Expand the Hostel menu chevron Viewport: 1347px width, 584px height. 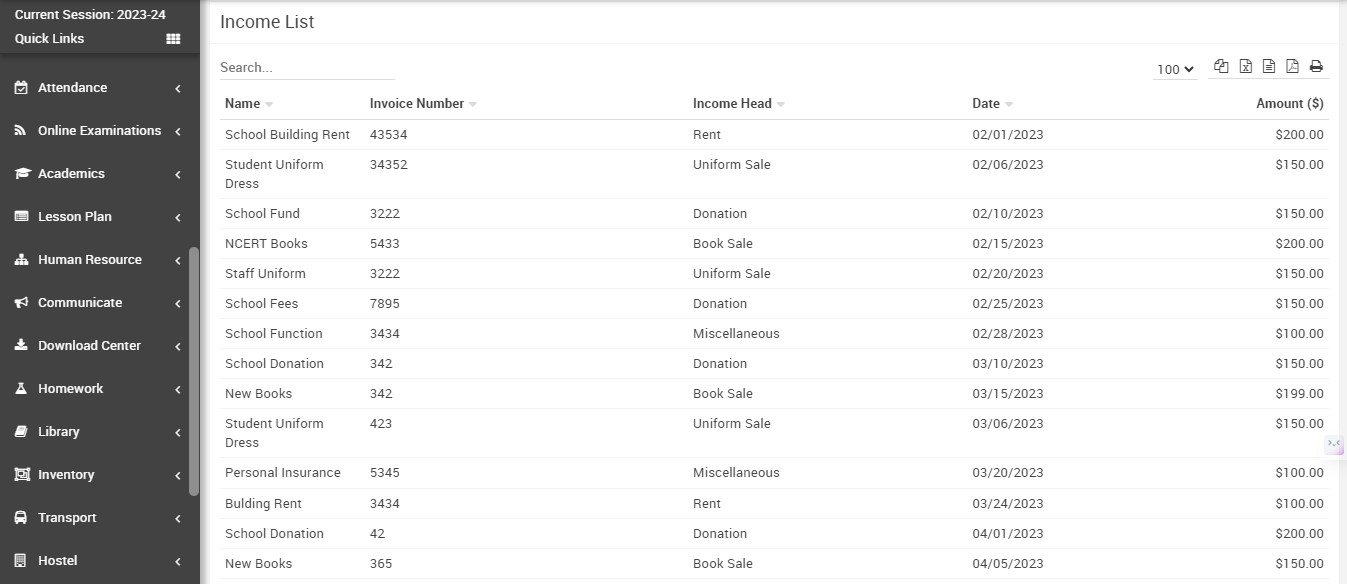pos(178,562)
